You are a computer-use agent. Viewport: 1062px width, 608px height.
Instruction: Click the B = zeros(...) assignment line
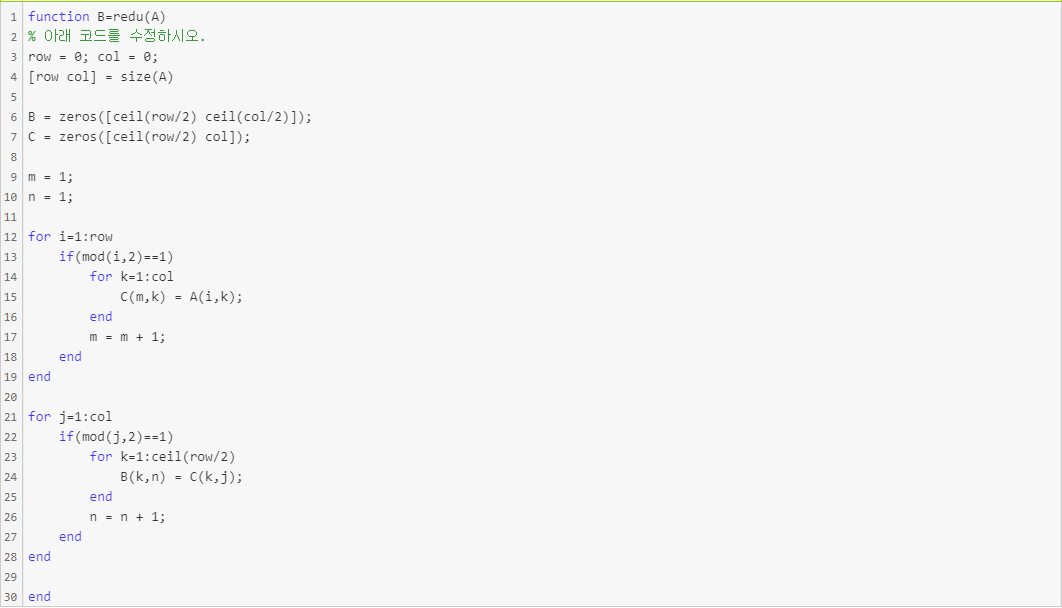click(x=170, y=117)
